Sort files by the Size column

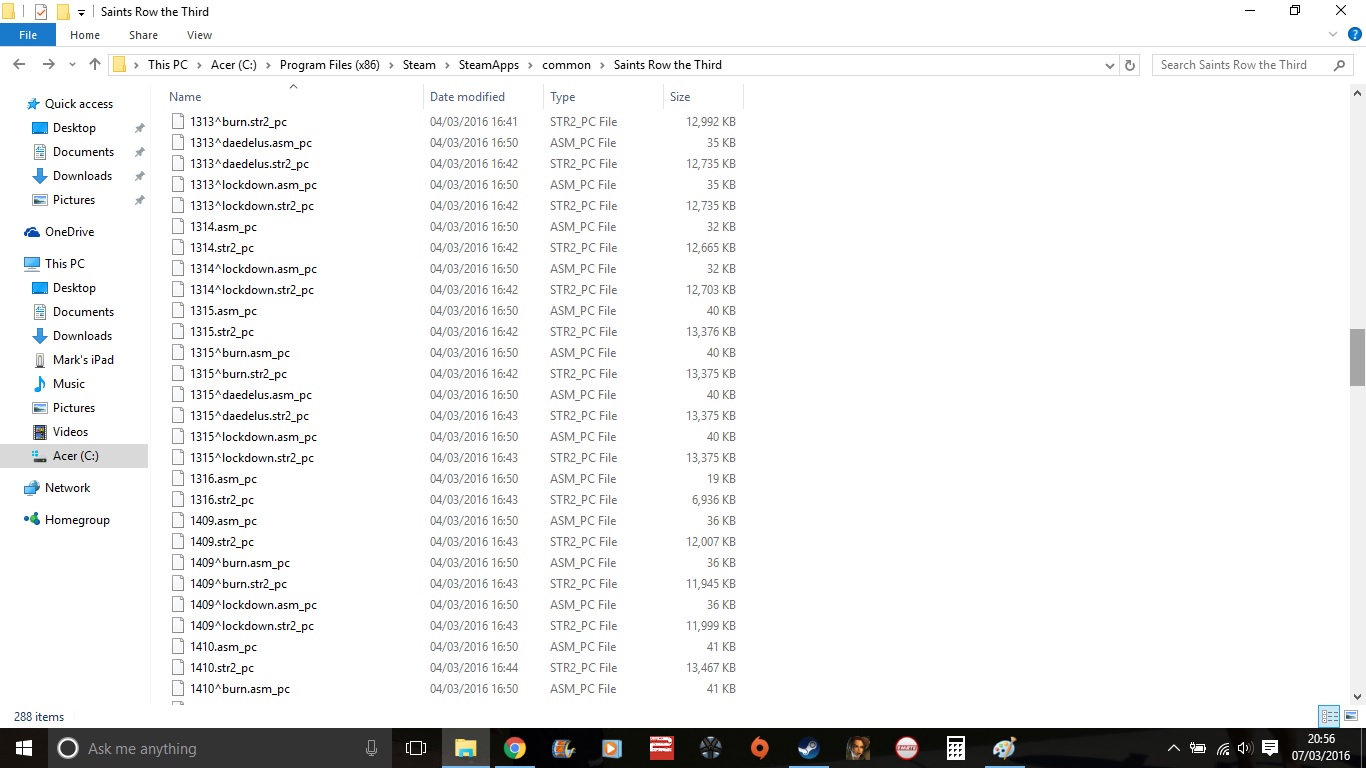click(x=680, y=97)
